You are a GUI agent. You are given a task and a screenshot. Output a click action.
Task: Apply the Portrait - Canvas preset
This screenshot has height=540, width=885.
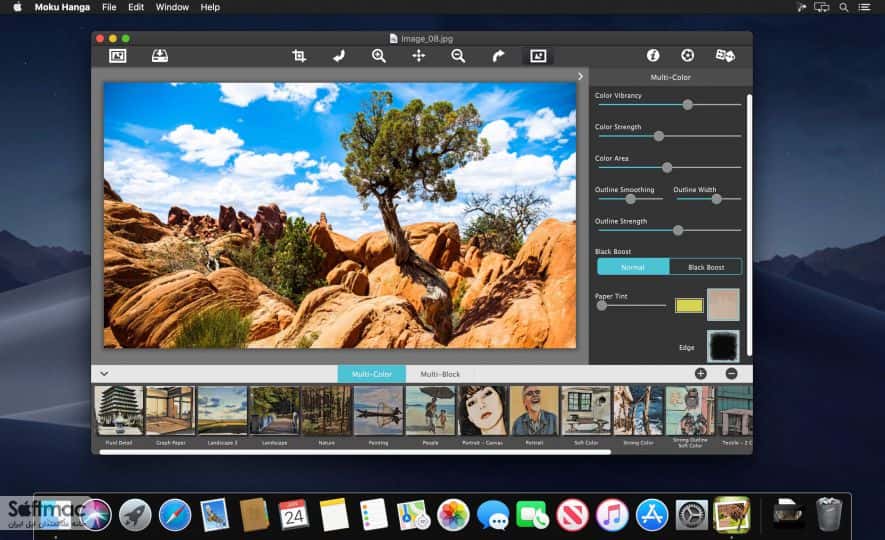pos(482,410)
